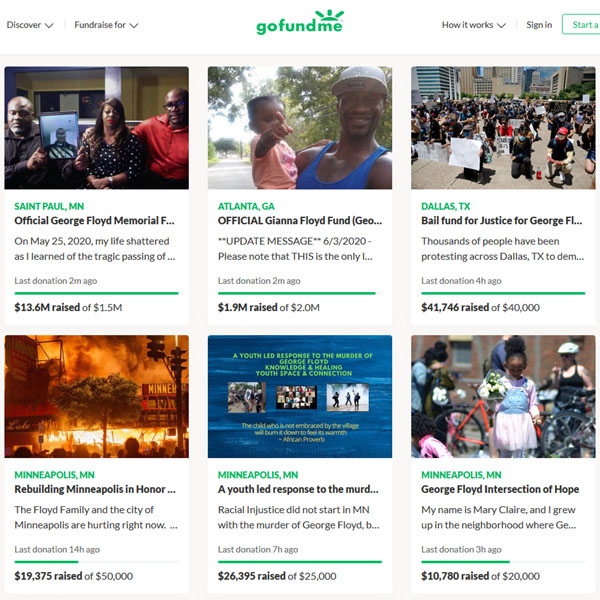The height and width of the screenshot is (600, 600).
Task: Expand the How it works menu
Action: (474, 25)
